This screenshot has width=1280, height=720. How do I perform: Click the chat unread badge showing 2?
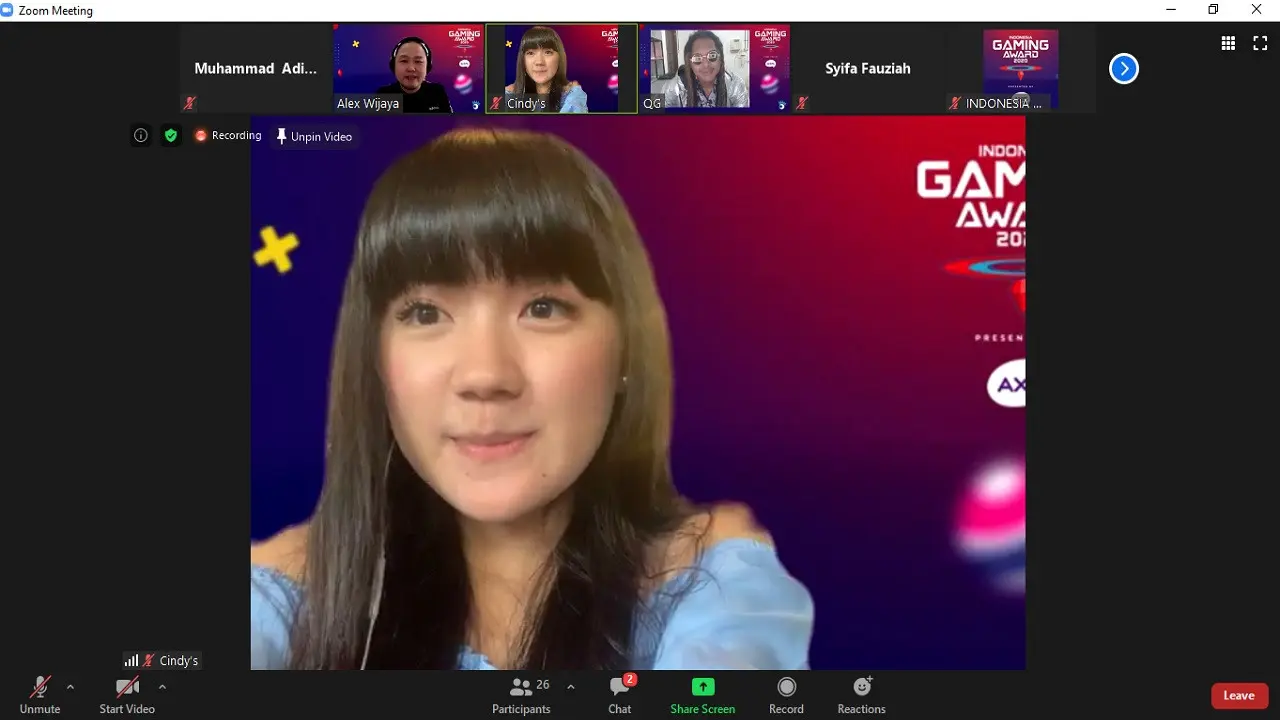(x=629, y=680)
